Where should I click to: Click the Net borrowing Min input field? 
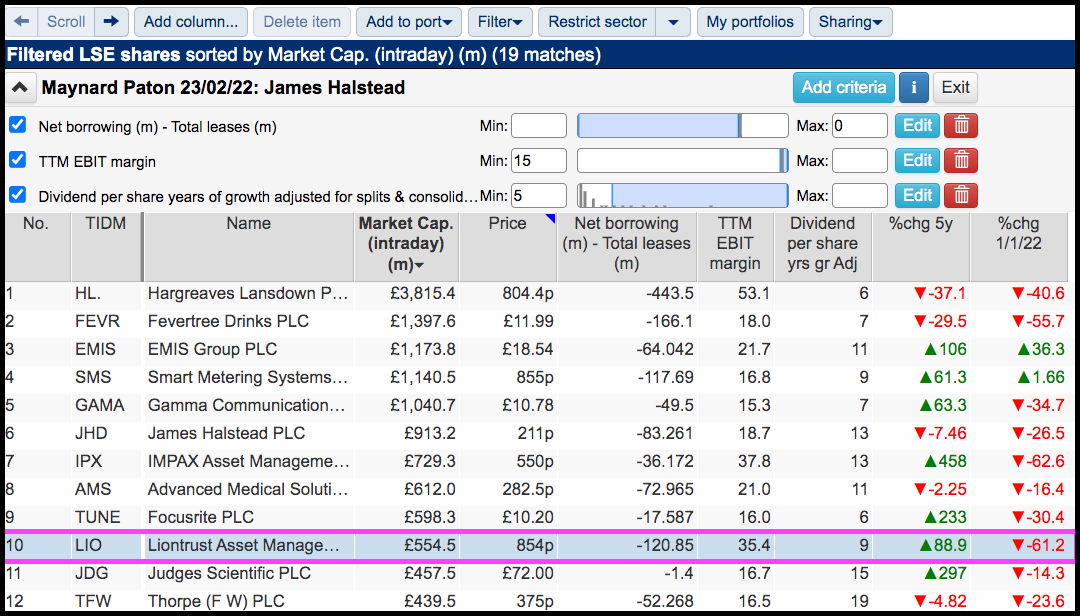[539, 126]
